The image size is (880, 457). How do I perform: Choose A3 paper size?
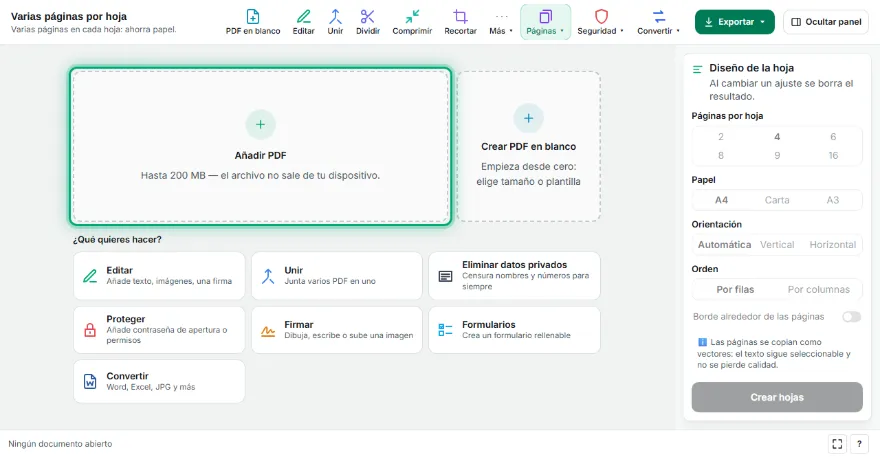coord(833,200)
